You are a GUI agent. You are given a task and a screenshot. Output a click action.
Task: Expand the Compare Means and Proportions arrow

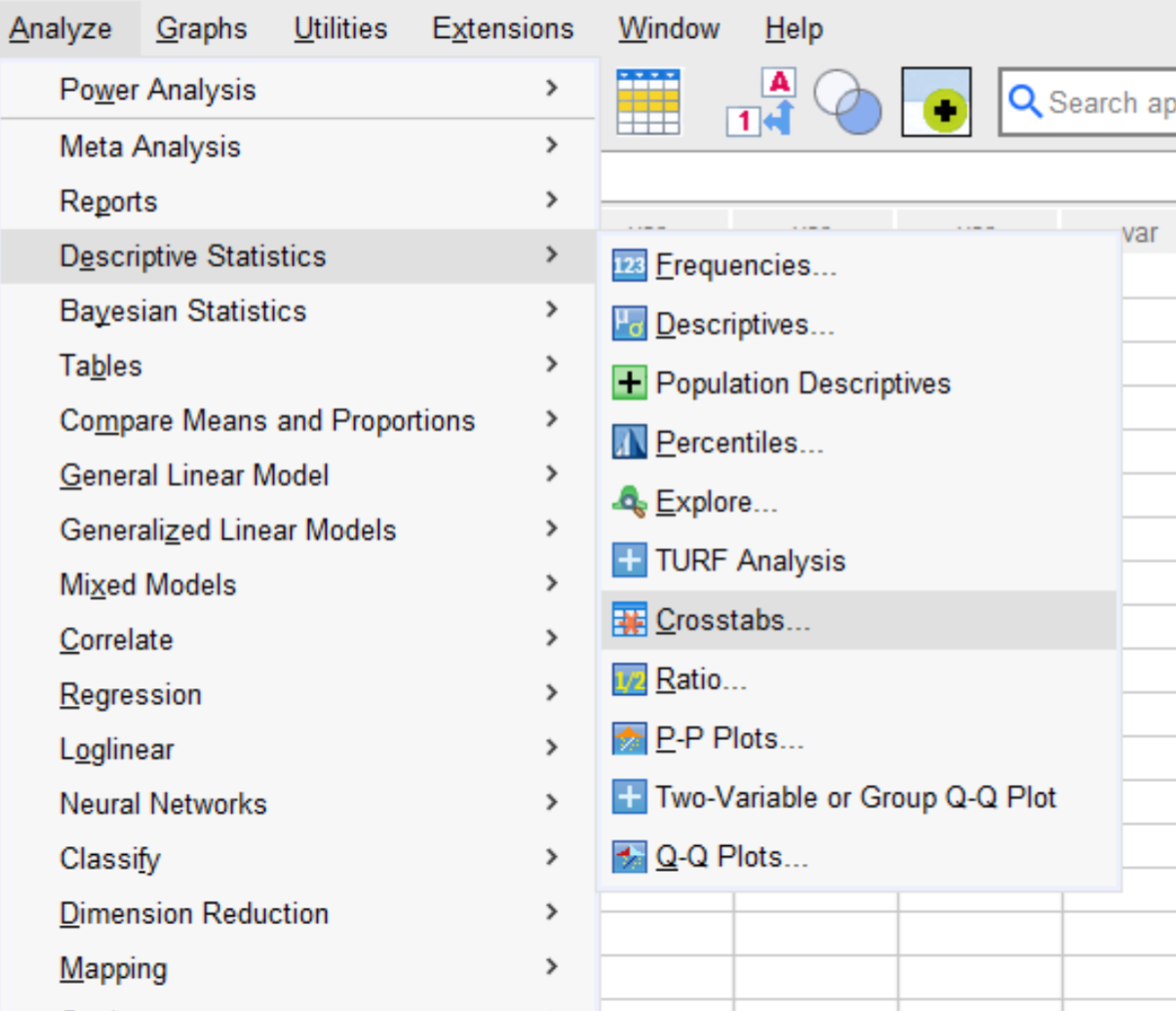pos(552,419)
